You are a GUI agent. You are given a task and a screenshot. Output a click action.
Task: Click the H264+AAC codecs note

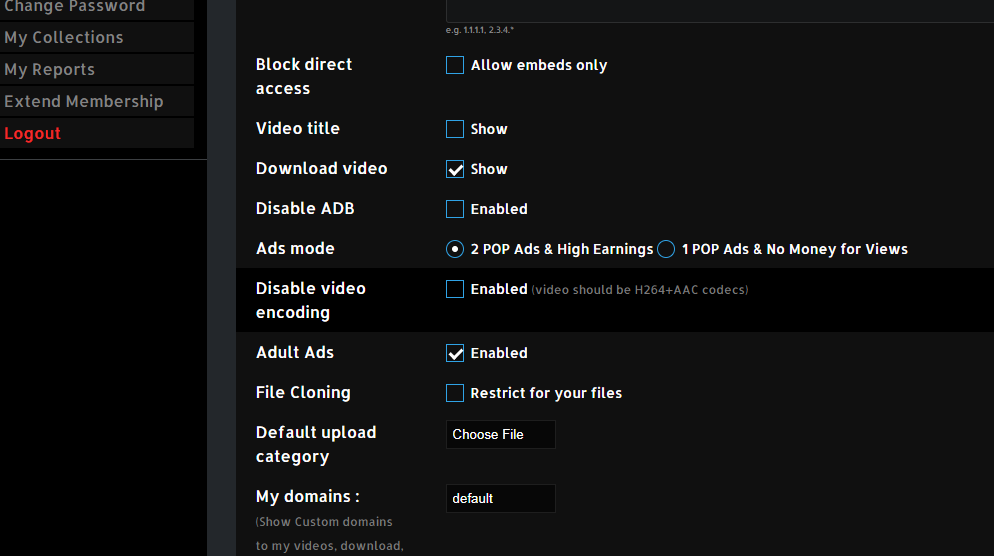click(x=640, y=290)
